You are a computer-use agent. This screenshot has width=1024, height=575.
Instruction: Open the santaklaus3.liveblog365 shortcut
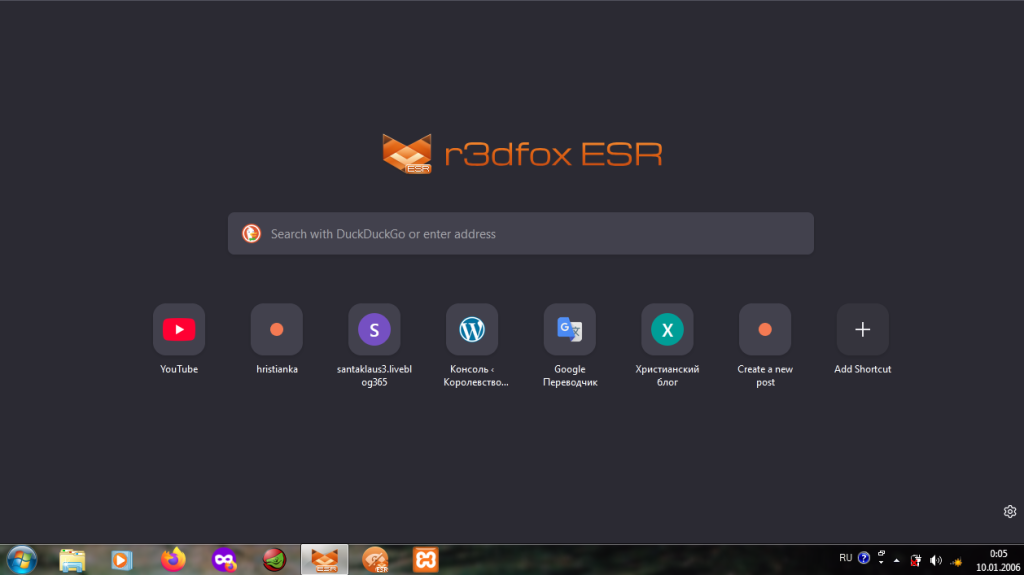pos(374,329)
